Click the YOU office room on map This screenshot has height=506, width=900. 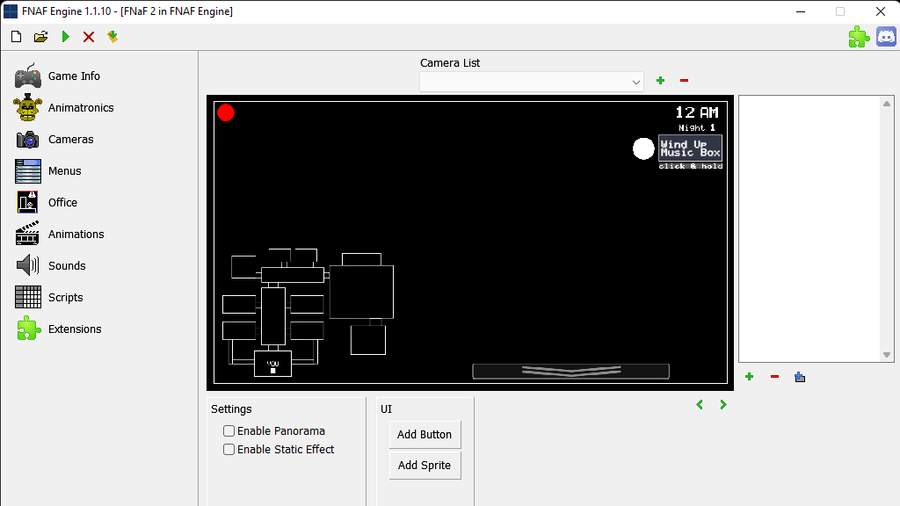point(273,364)
